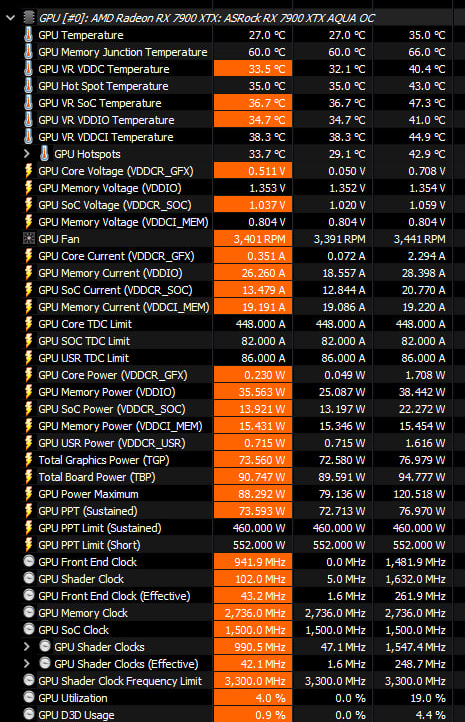The height and width of the screenshot is (722, 465).
Task: Click thermometer icon beside GPU Temperature
Action: [29, 35]
